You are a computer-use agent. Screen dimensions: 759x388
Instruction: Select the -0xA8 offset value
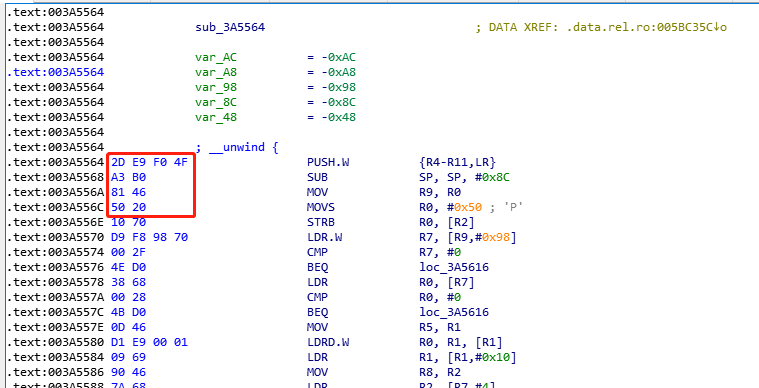[338, 73]
